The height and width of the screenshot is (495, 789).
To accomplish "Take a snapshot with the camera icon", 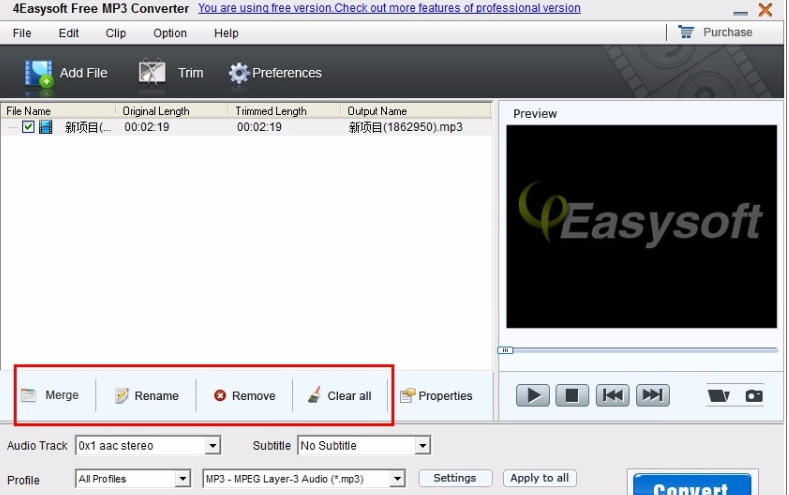I will (x=754, y=396).
